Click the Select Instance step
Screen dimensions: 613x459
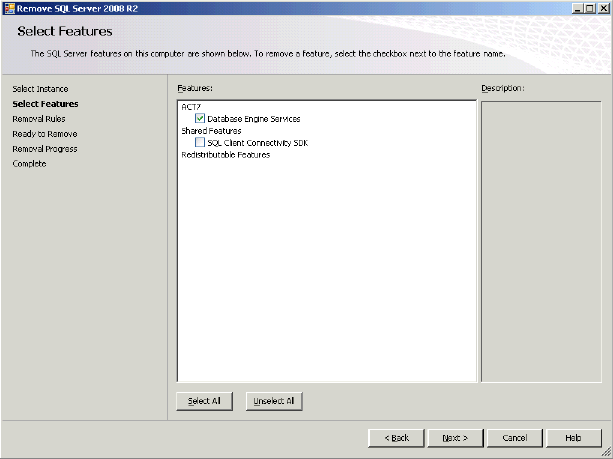click(x=40, y=89)
